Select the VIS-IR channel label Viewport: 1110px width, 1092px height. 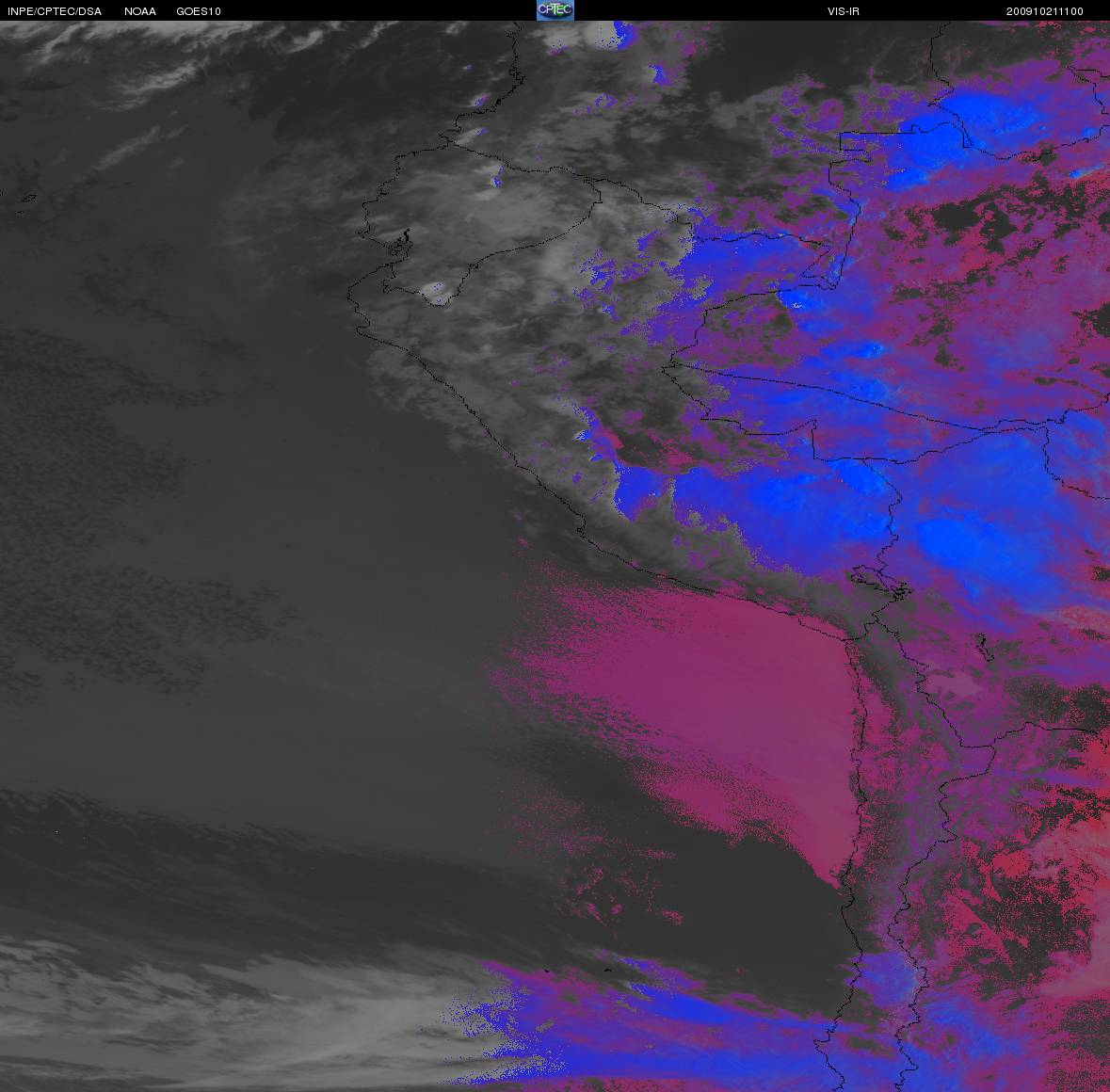point(843,11)
